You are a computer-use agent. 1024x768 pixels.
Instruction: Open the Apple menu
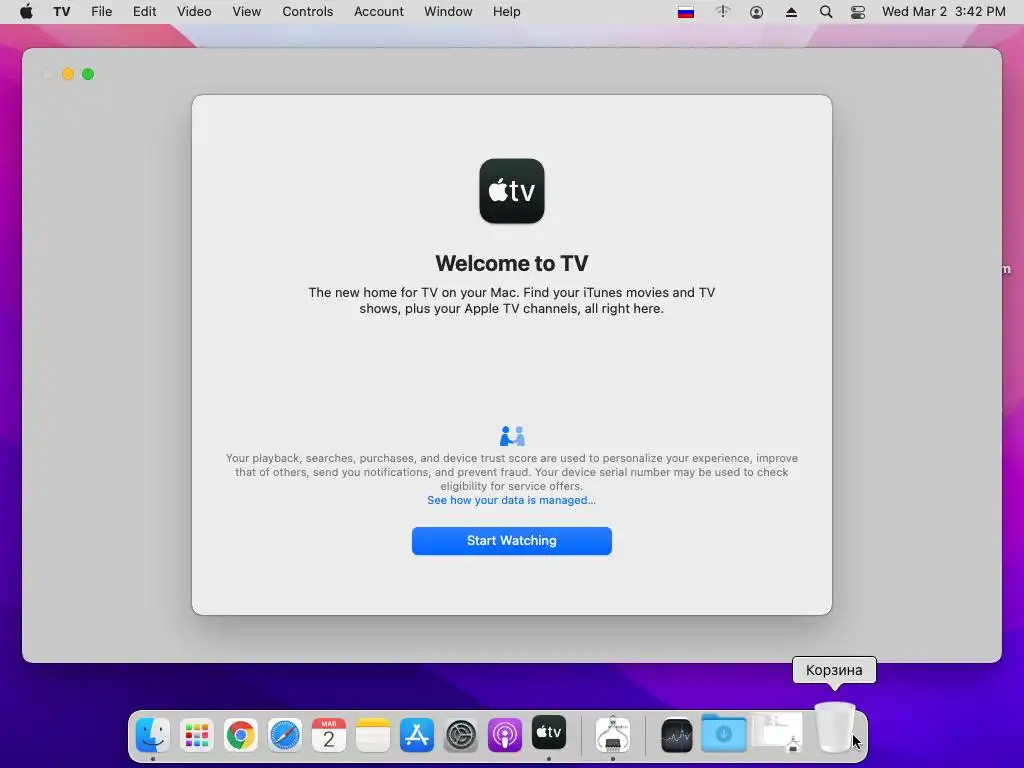[x=26, y=11]
